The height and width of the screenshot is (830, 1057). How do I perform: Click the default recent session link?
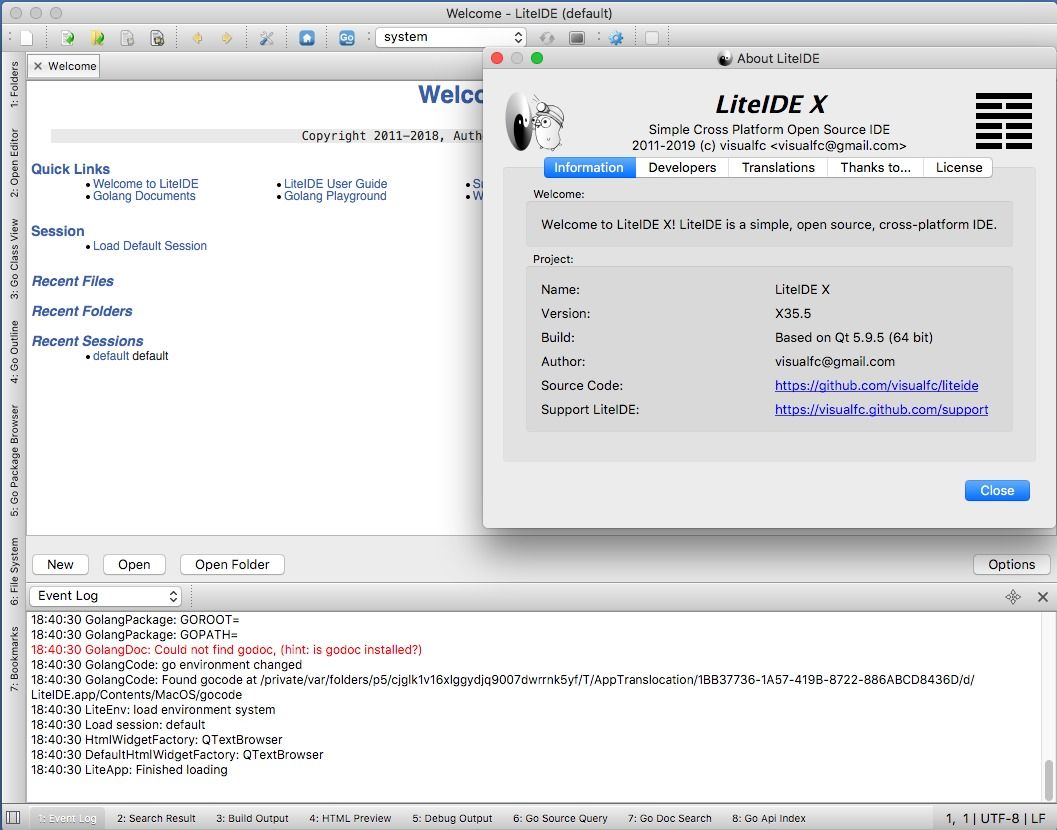(111, 356)
